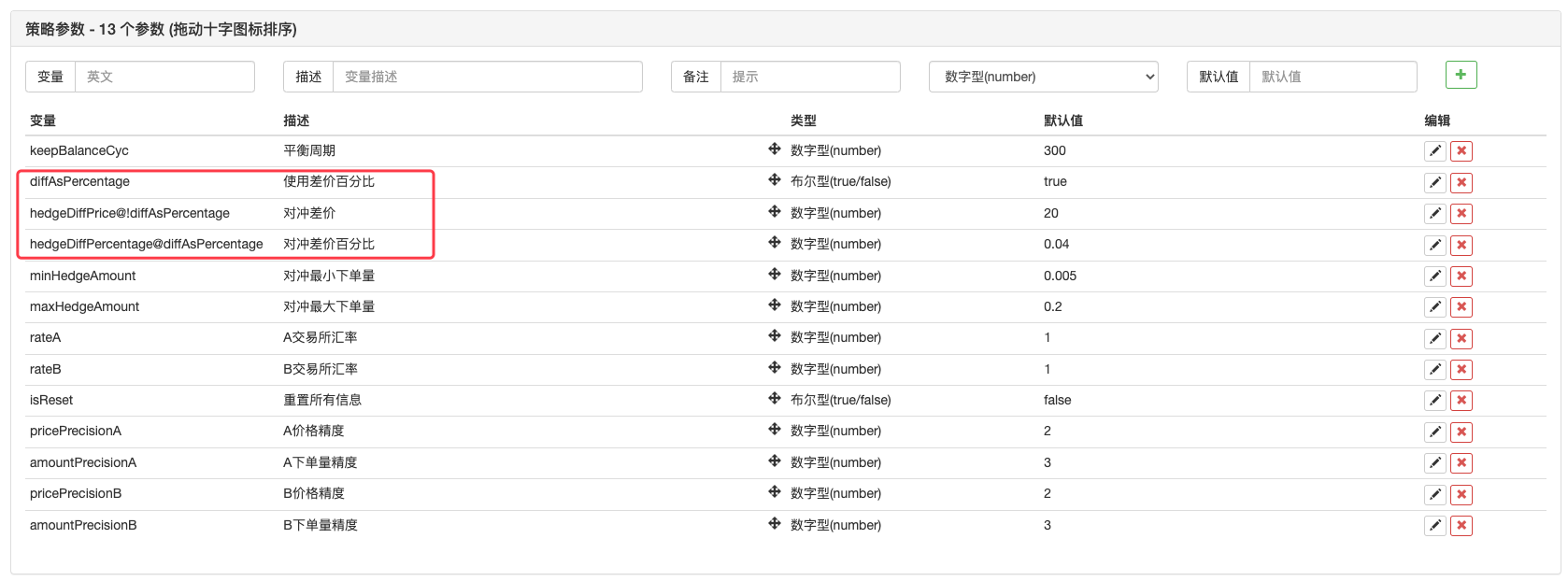
Task: Click drag handle for pricePrecisionA row
Action: coord(775,430)
